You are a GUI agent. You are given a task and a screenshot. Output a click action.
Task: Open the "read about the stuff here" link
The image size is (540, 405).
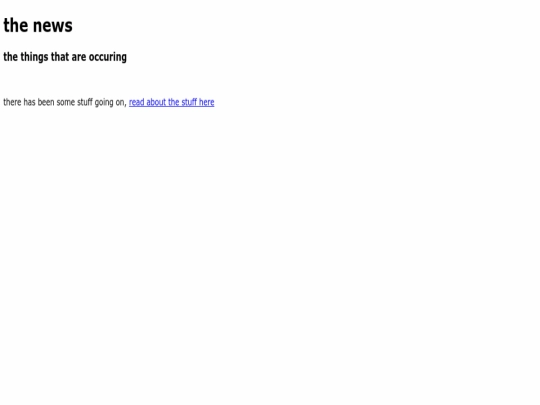tap(172, 102)
